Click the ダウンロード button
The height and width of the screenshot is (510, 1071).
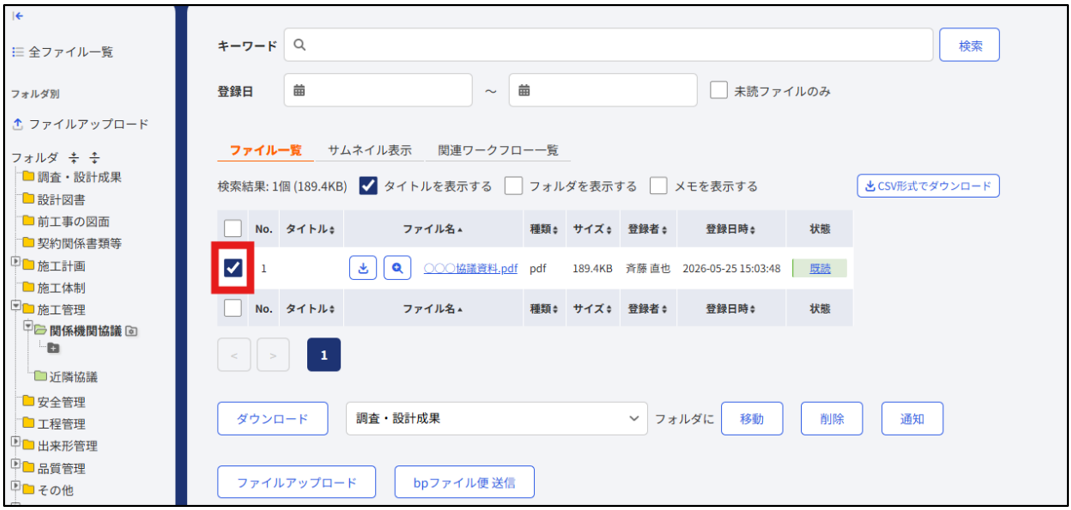pos(273,419)
